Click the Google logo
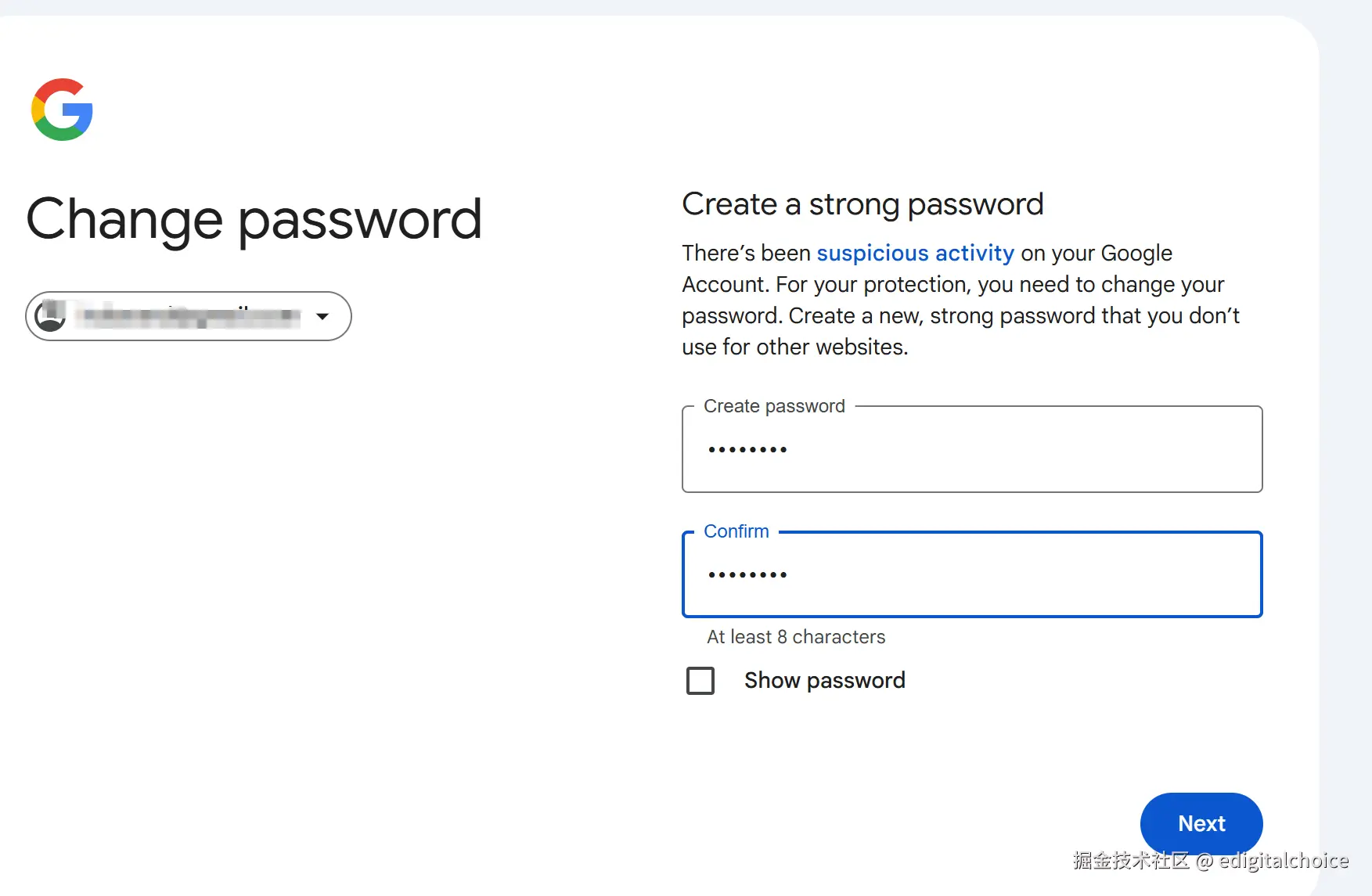 [62, 110]
